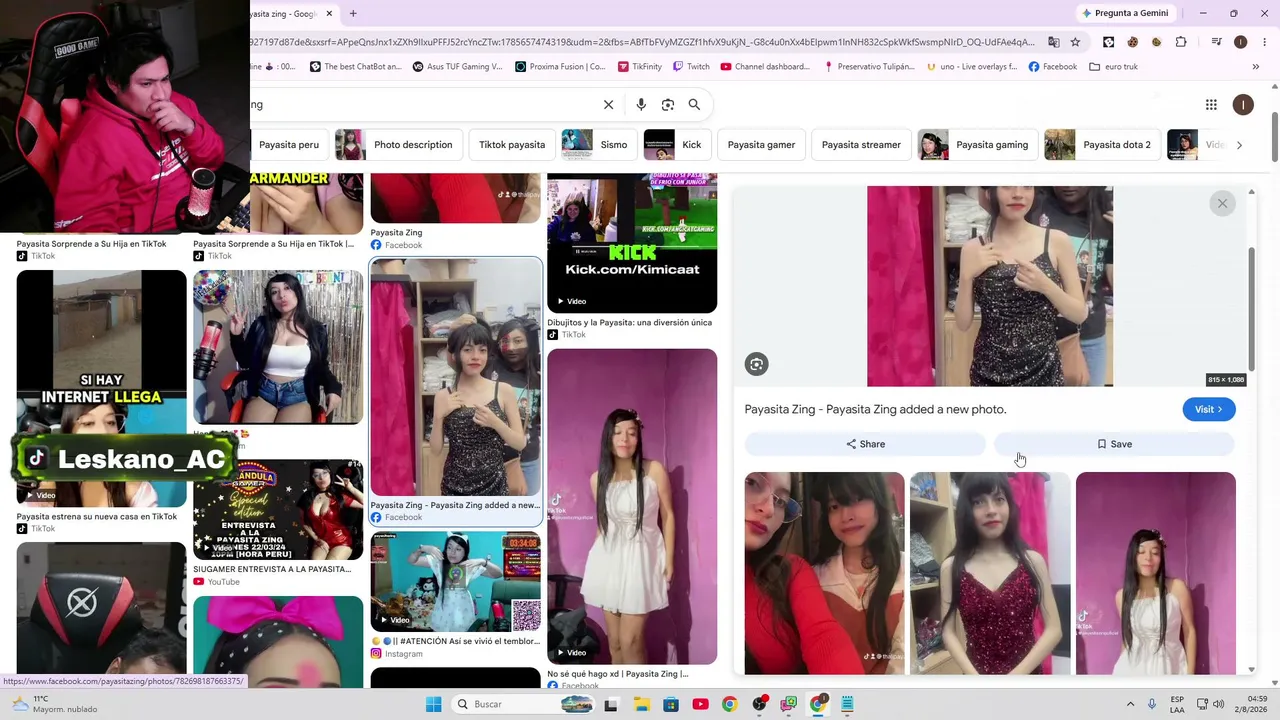Show more bookmarks with the overflow chevron

(1255, 67)
